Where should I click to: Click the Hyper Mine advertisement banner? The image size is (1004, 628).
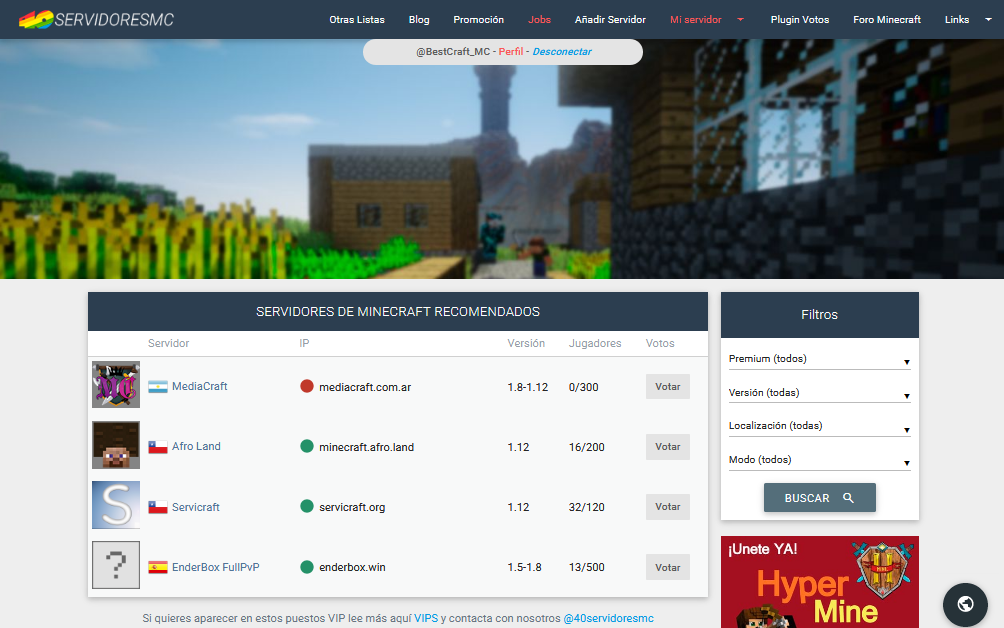[x=820, y=582]
